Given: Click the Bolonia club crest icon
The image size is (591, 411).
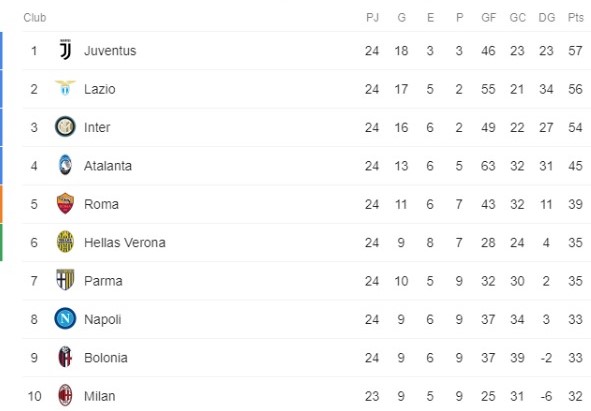Looking at the screenshot, I should point(65,357).
